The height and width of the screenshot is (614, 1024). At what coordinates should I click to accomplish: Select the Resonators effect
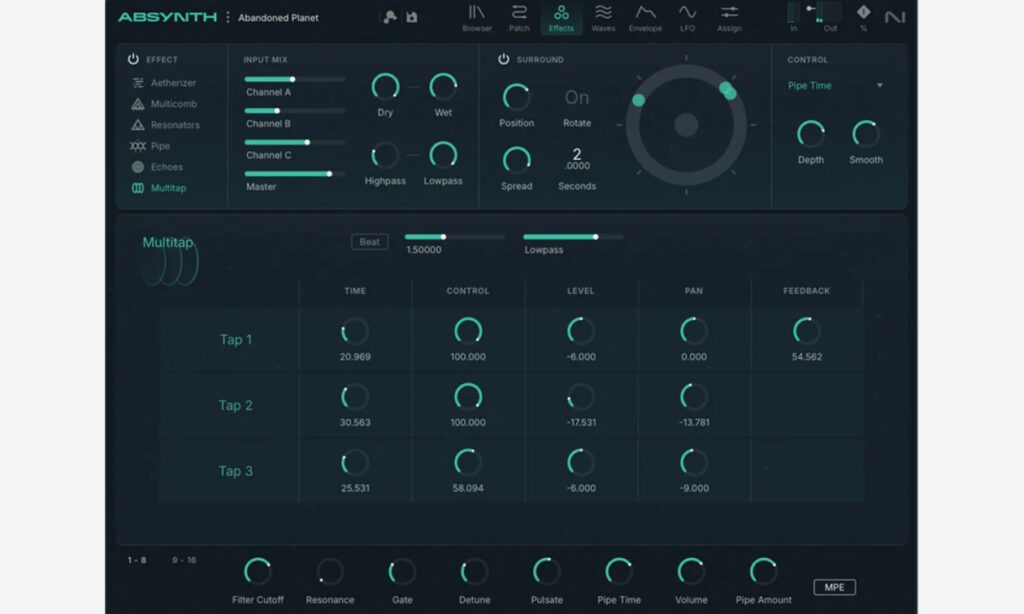[x=165, y=125]
